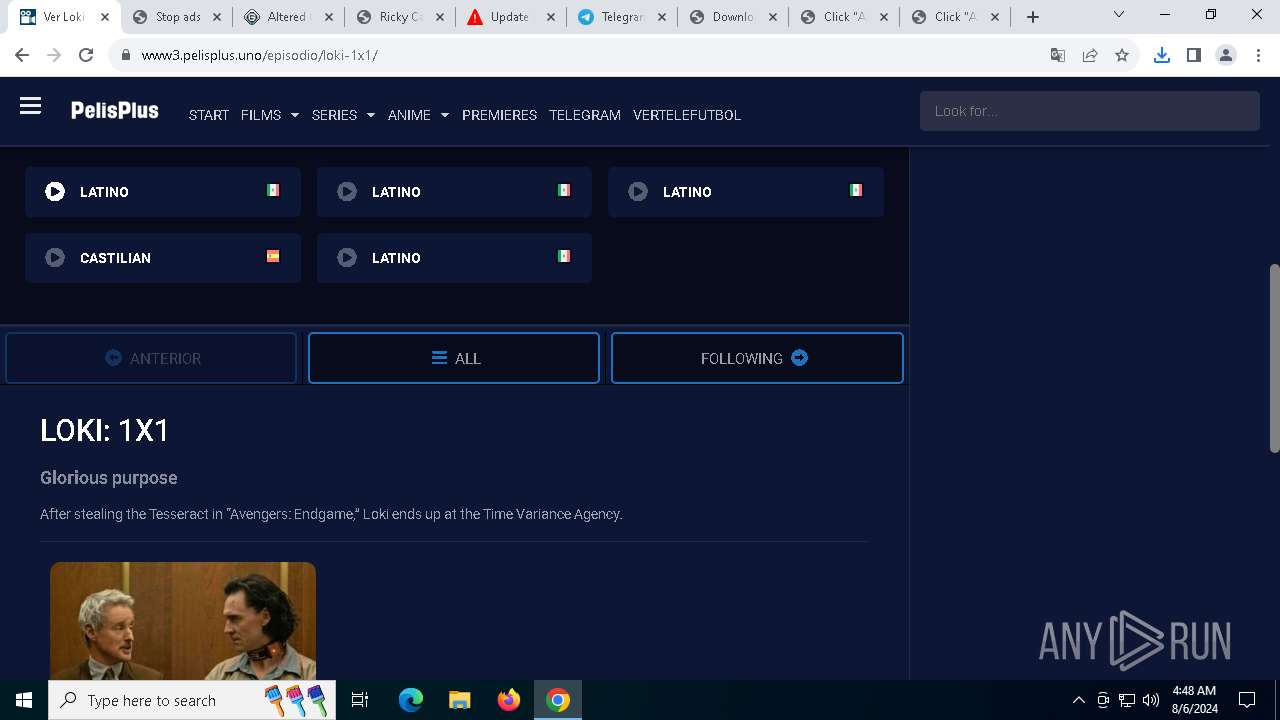Focus the 'Look for...' search field
The width and height of the screenshot is (1280, 720).
point(1089,111)
